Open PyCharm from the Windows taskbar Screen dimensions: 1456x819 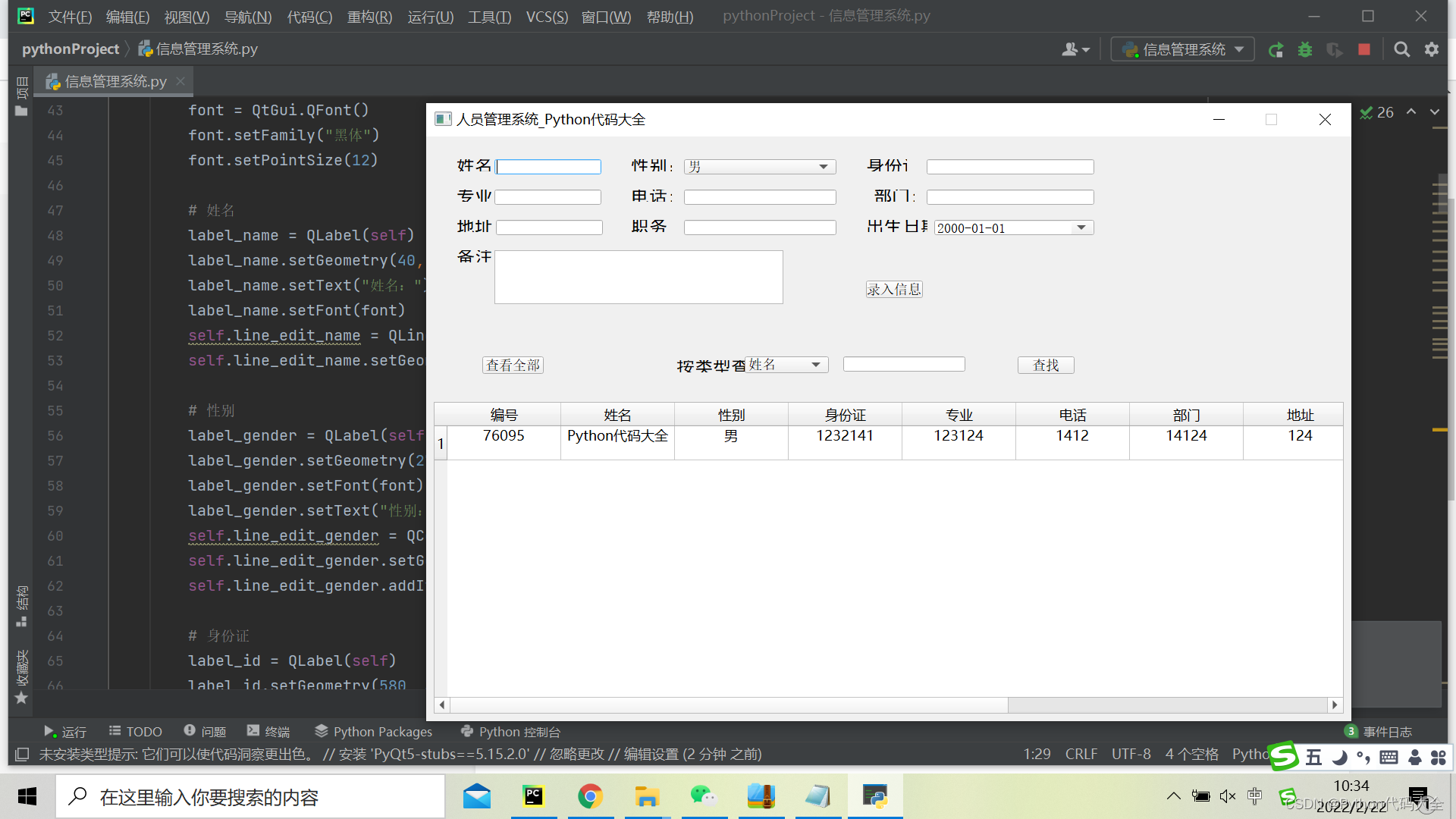pos(534,796)
